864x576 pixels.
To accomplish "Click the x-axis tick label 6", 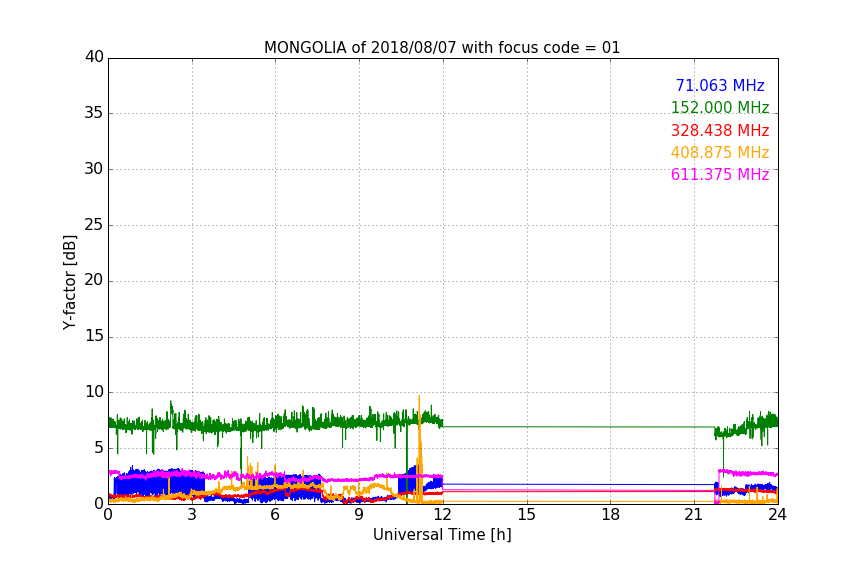I will pyautogui.click(x=276, y=515).
